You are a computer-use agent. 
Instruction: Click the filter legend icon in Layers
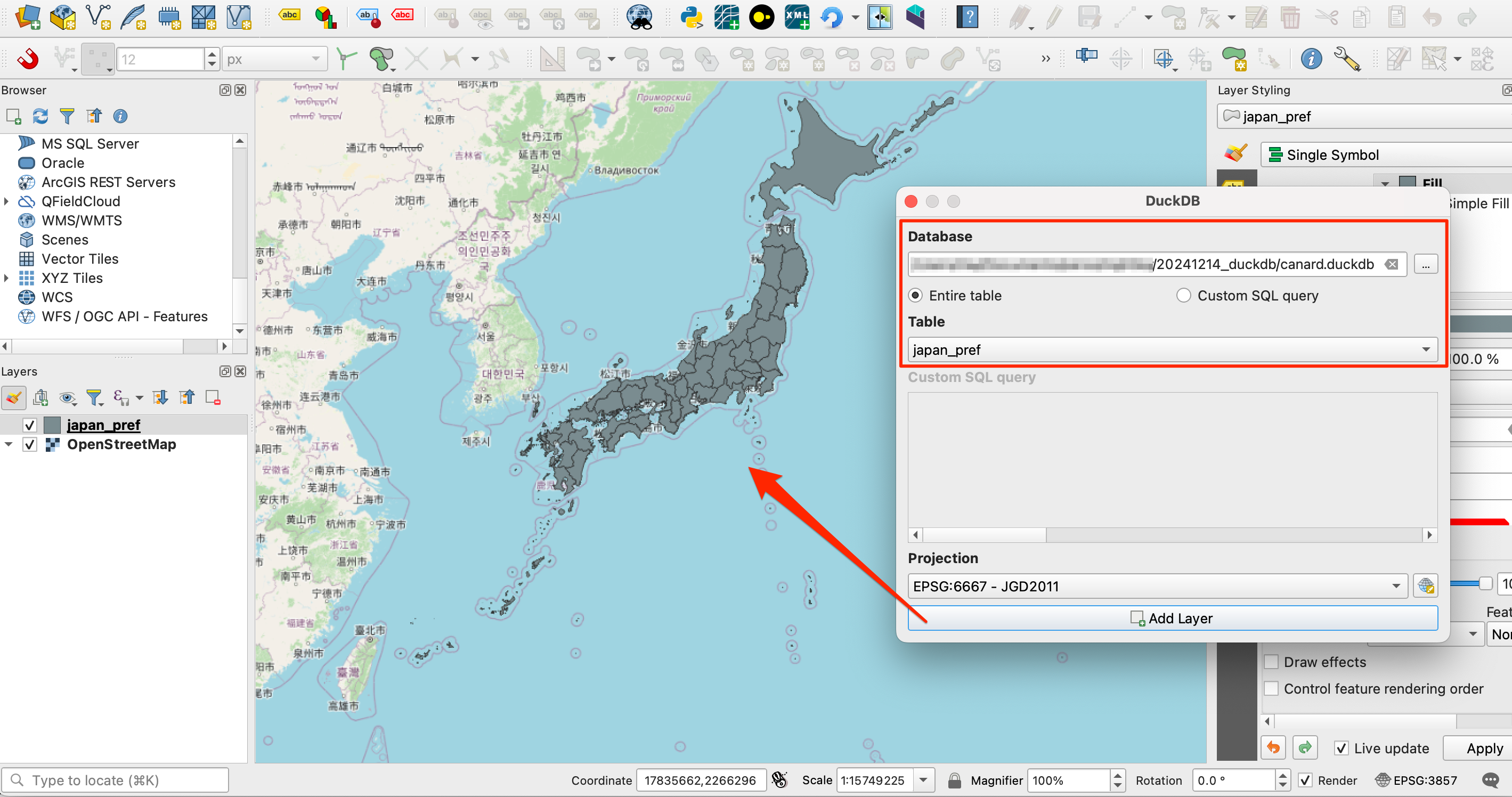(94, 398)
